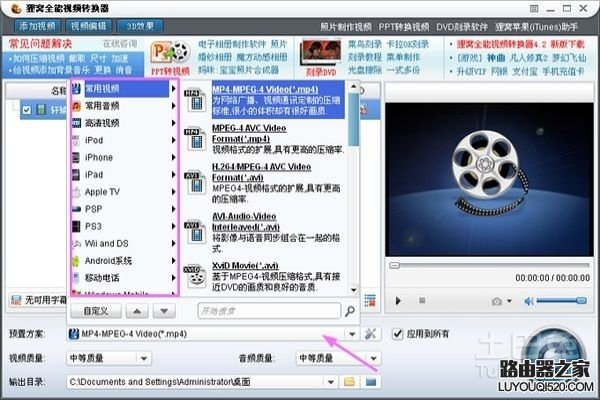
Task: Click the 3D效果 toolbar button
Action: click(140, 26)
